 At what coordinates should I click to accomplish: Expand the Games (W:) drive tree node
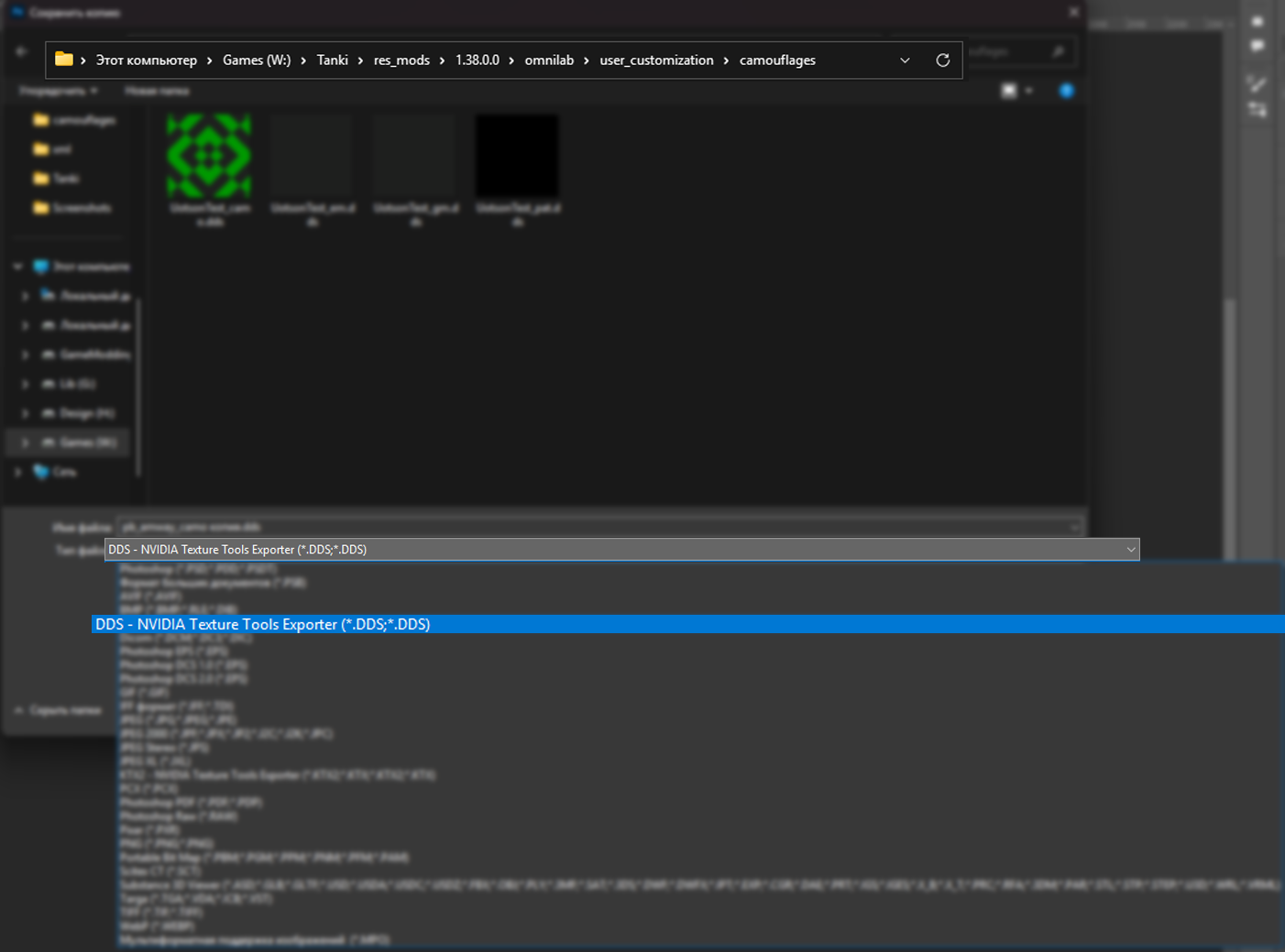point(26,443)
